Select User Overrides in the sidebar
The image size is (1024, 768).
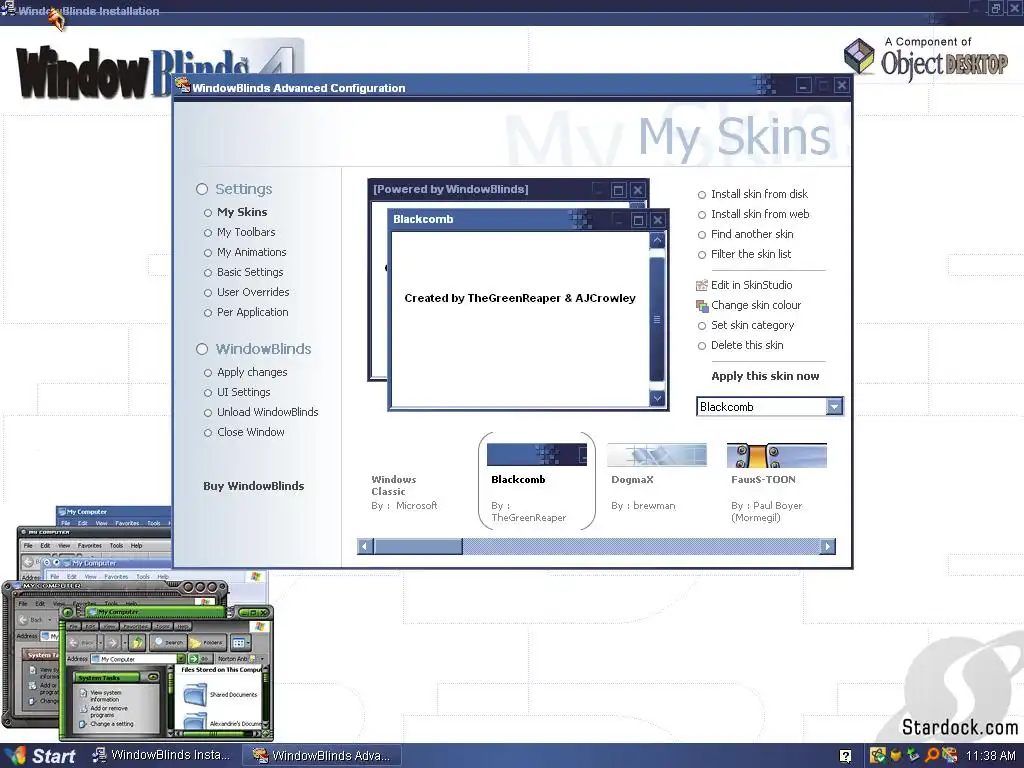coord(246,293)
